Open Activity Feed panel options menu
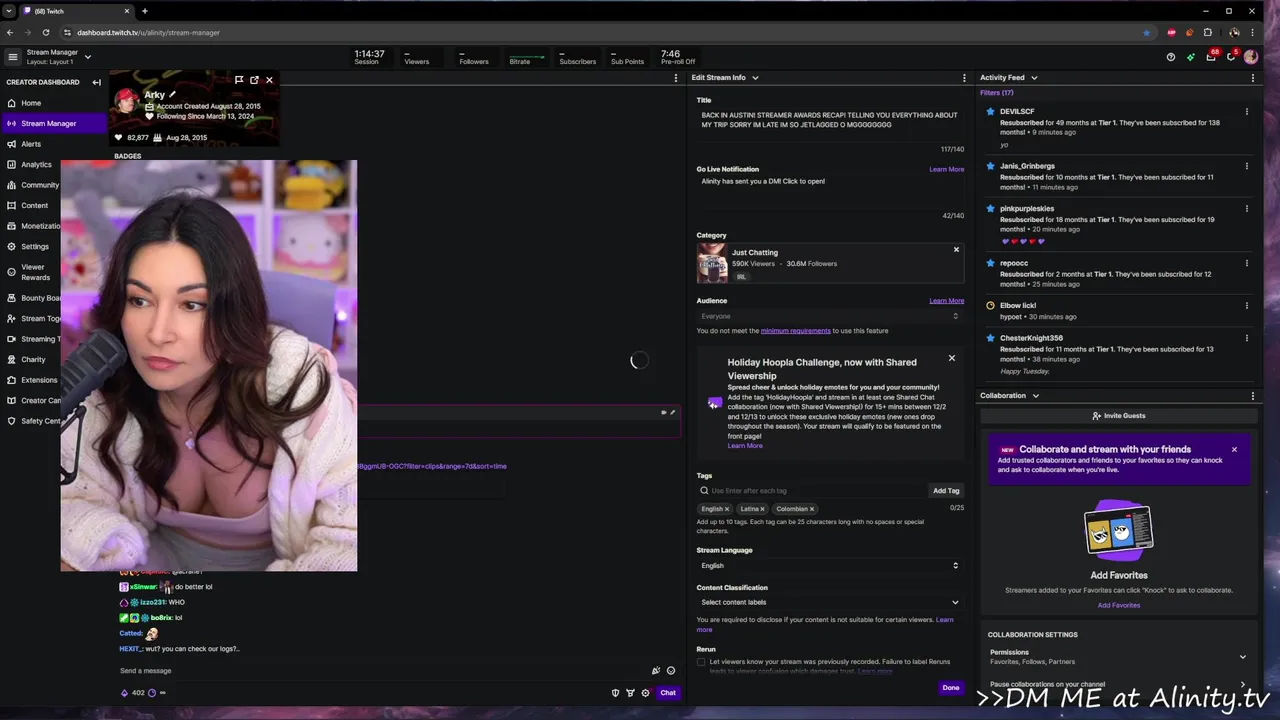Image resolution: width=1280 pixels, height=720 pixels. click(1253, 78)
